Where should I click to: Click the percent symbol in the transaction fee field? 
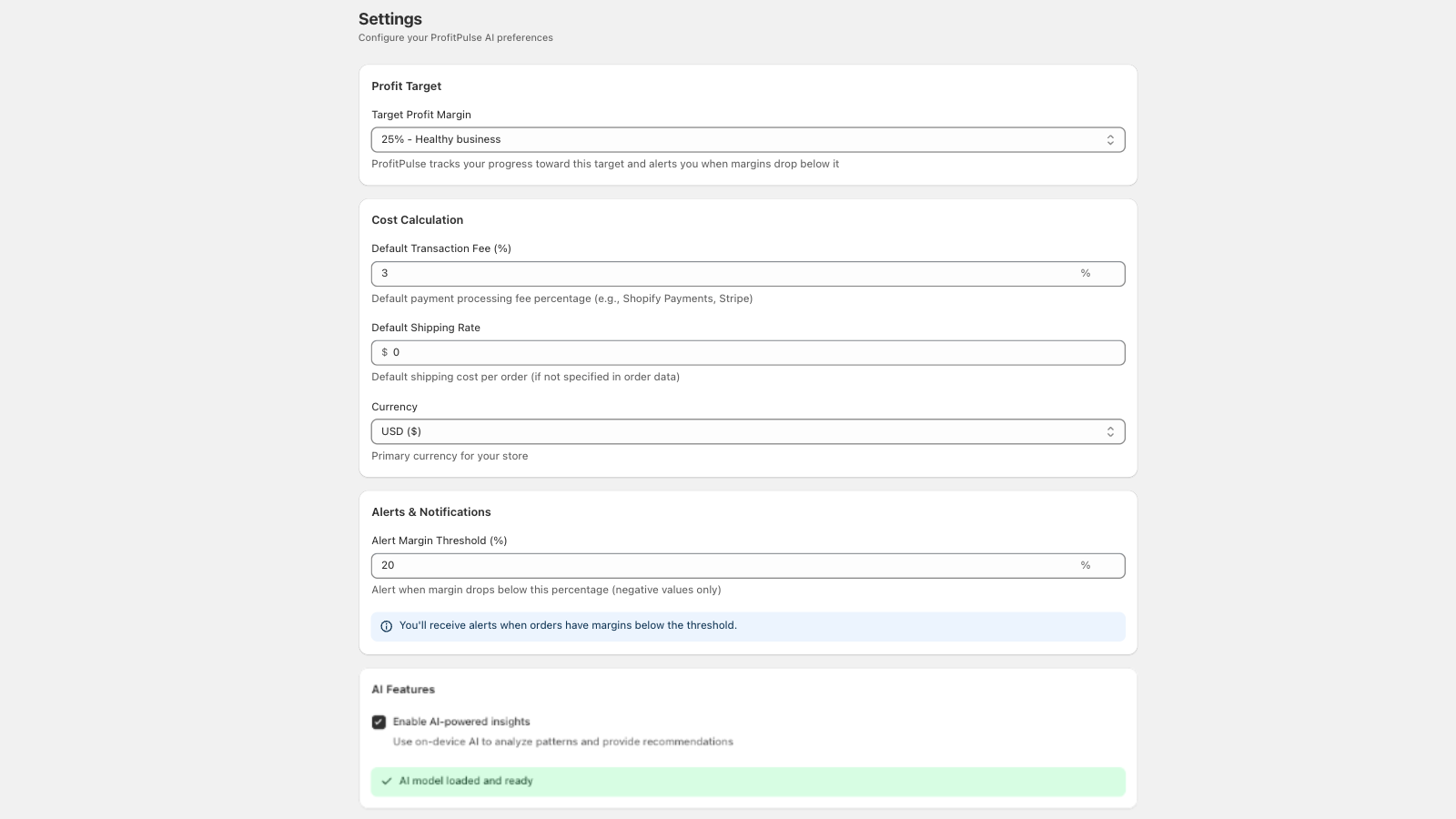1085,273
